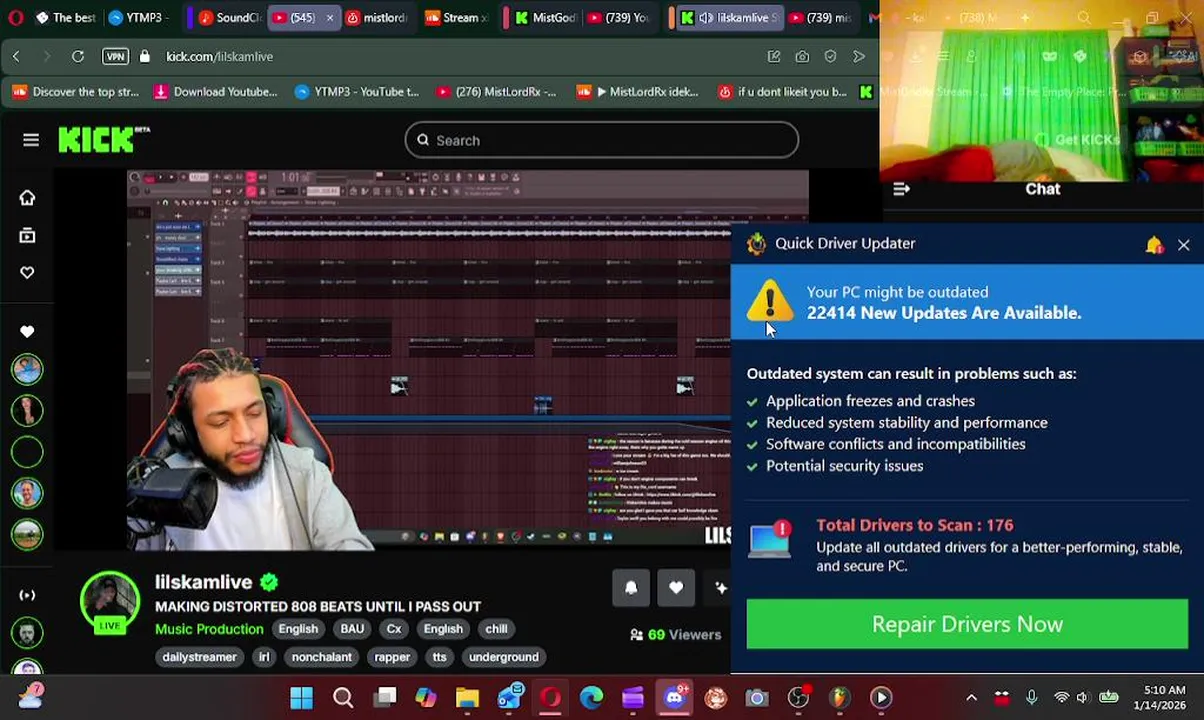This screenshot has width=1204, height=720.
Task: Open the Music Production category link
Action: point(209,629)
